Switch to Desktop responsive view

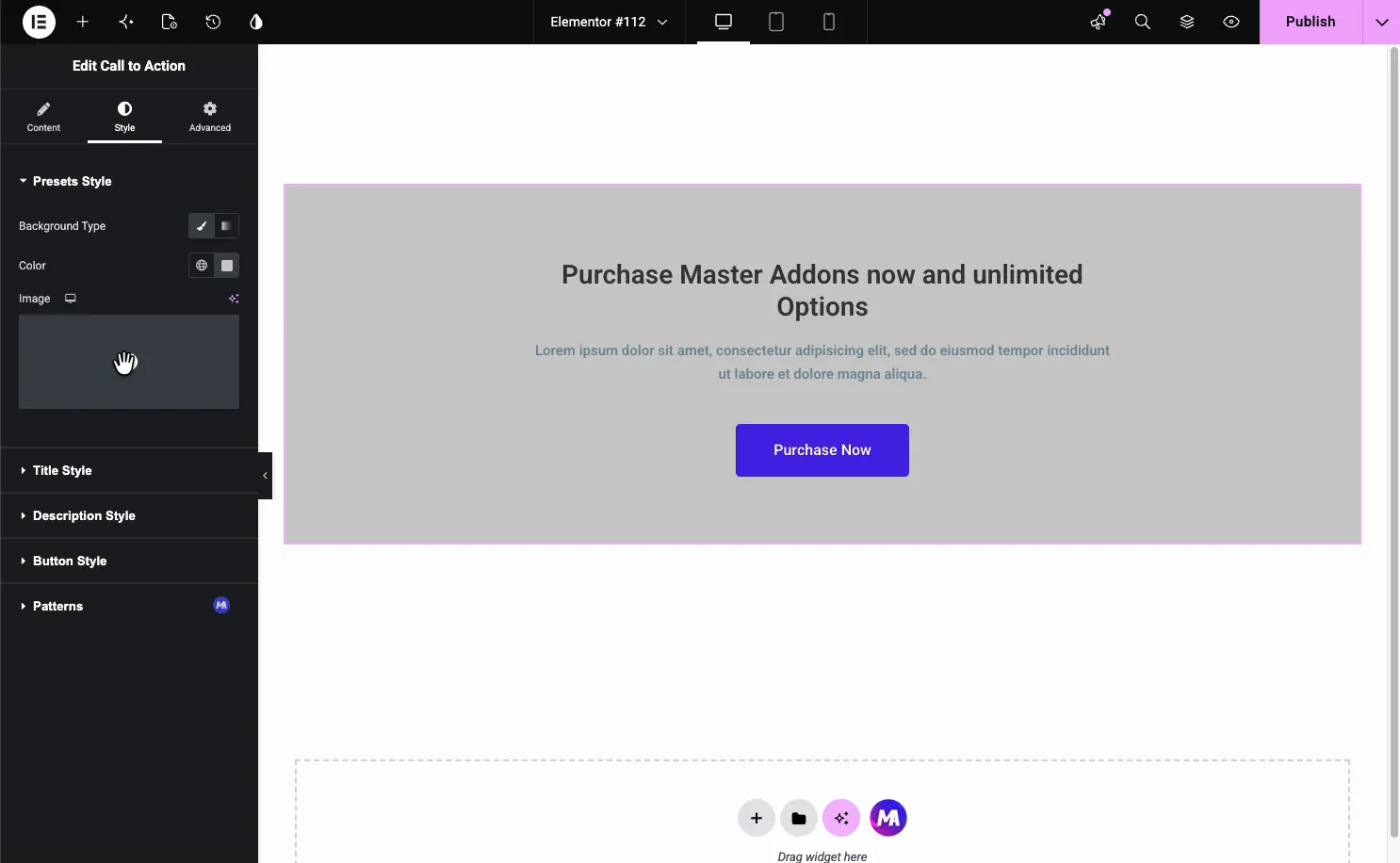724,22
